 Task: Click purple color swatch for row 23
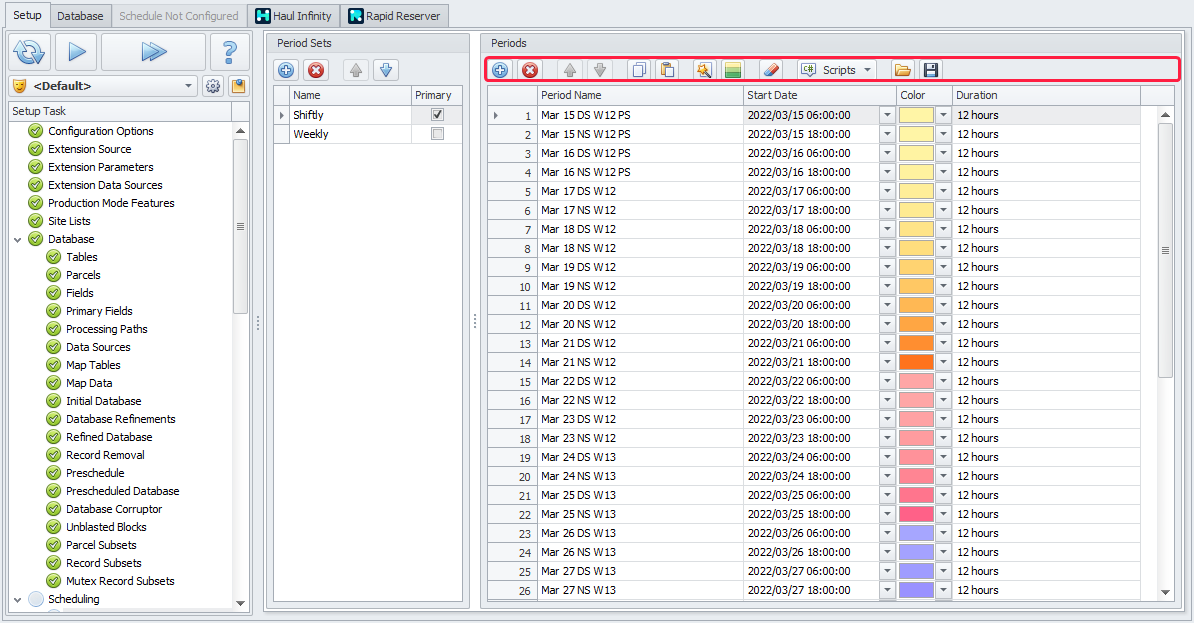[x=916, y=533]
